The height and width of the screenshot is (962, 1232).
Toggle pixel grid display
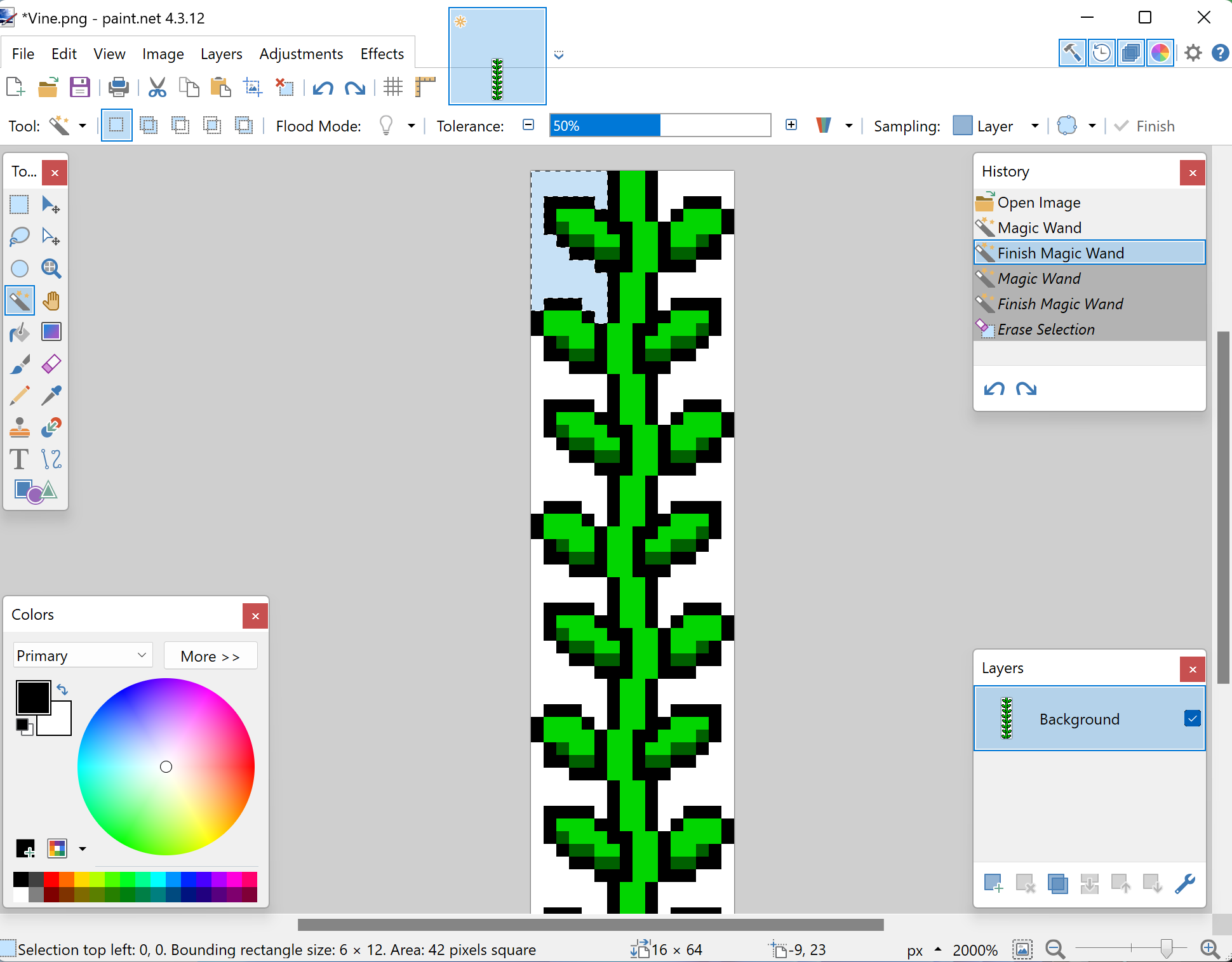click(x=393, y=87)
